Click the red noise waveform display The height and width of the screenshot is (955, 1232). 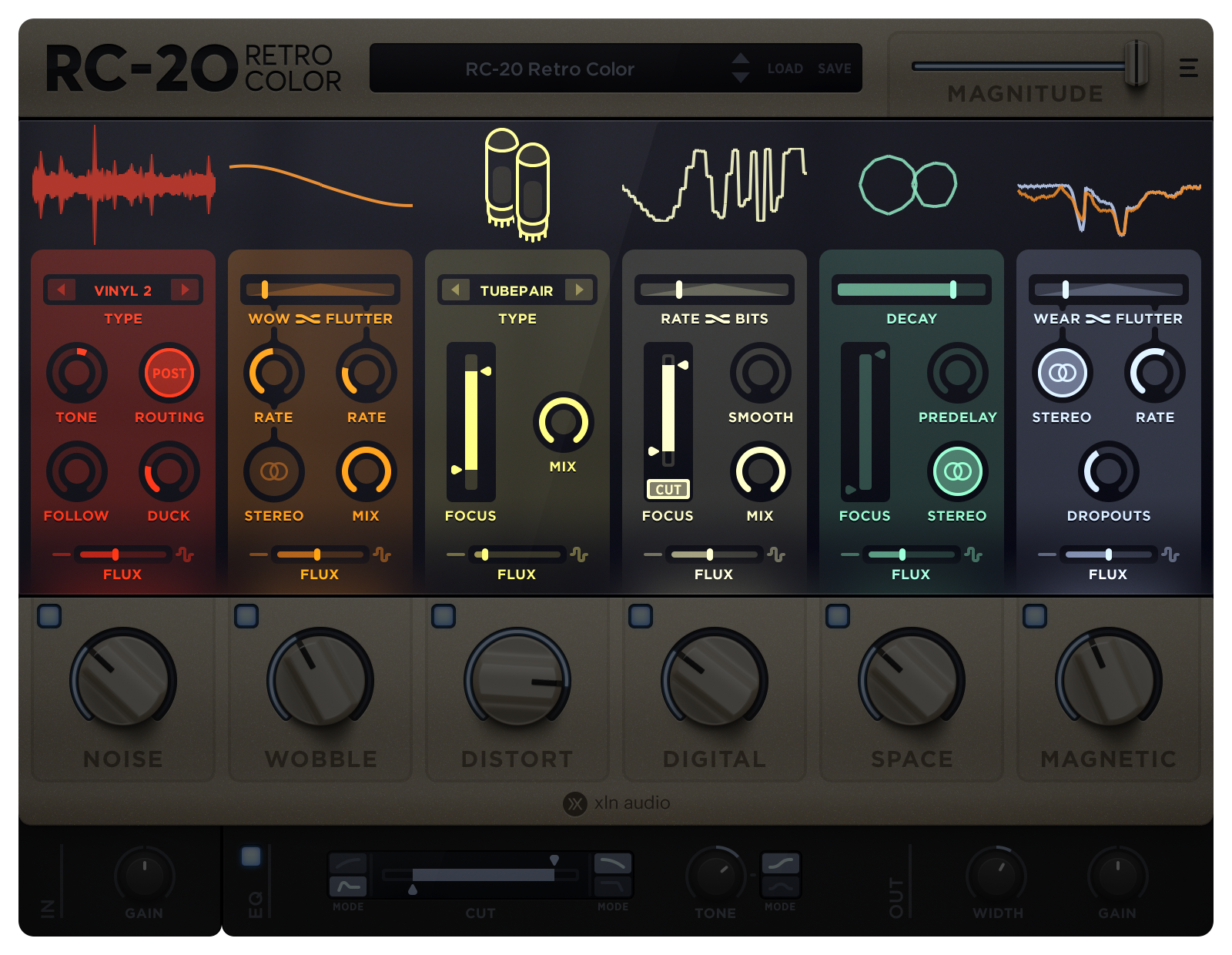pos(123,185)
